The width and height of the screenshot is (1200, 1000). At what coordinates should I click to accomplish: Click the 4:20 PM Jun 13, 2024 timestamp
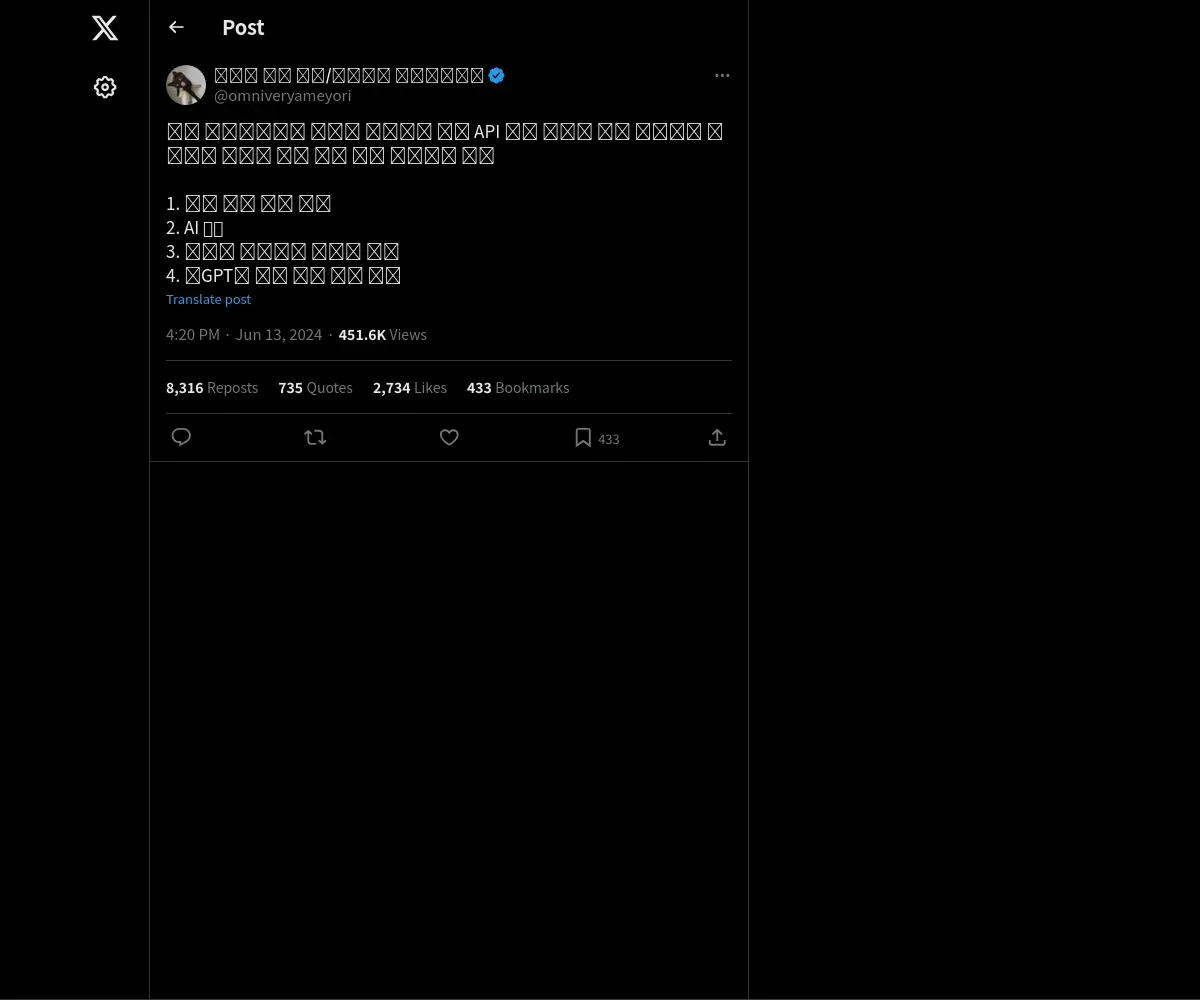click(244, 335)
